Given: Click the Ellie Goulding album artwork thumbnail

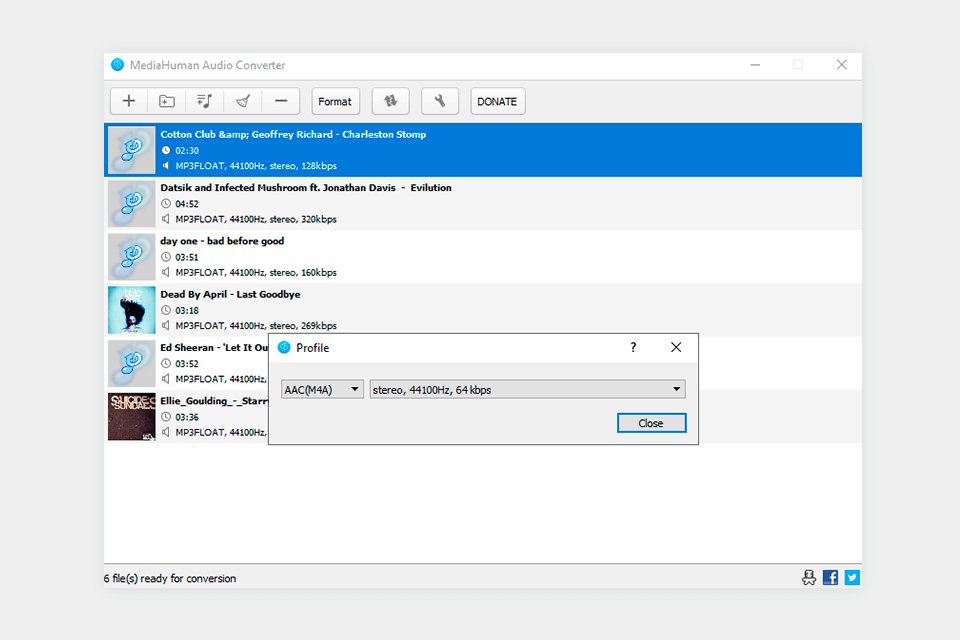Looking at the screenshot, I should (x=131, y=417).
